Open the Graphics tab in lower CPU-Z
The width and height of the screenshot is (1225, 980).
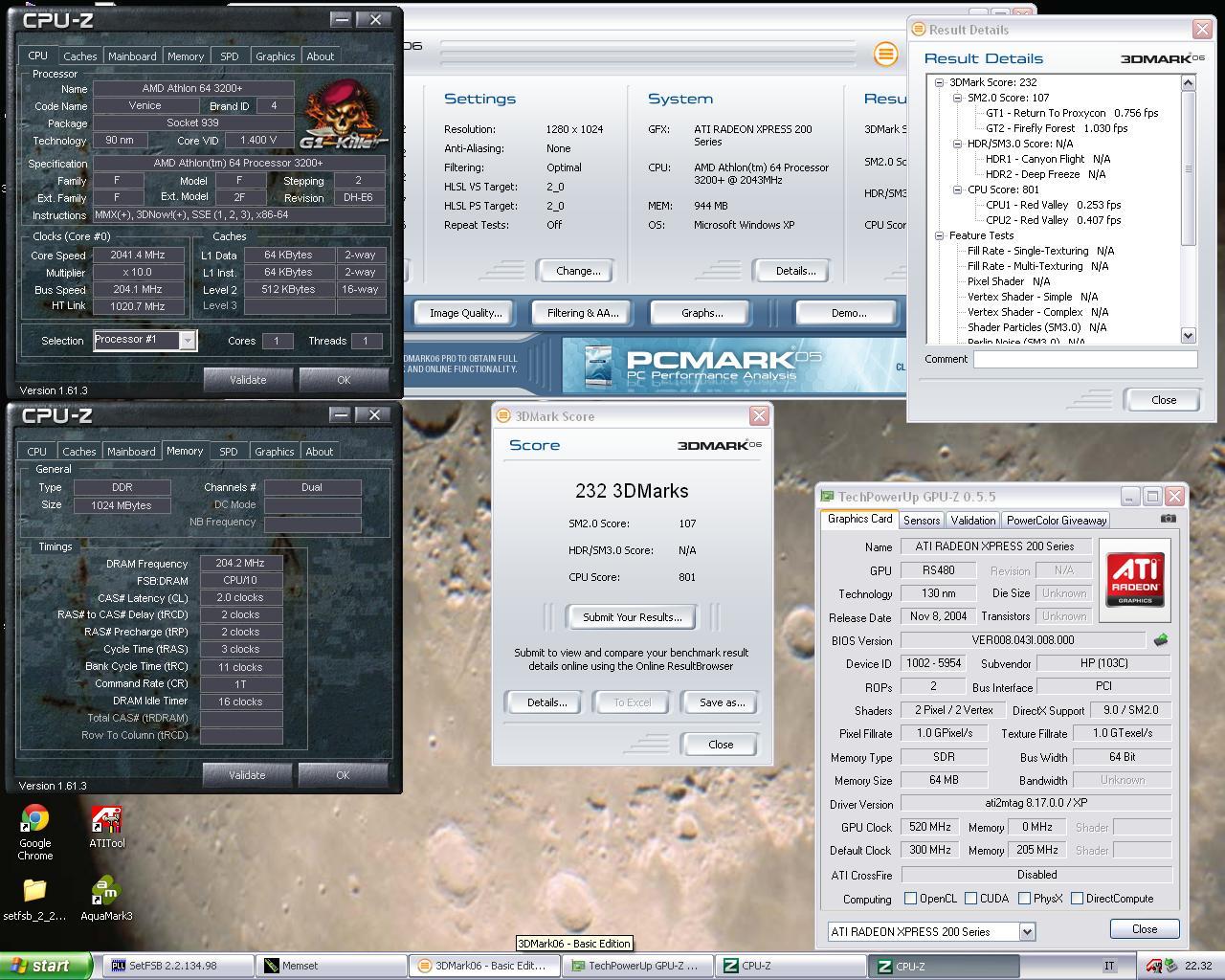click(275, 452)
